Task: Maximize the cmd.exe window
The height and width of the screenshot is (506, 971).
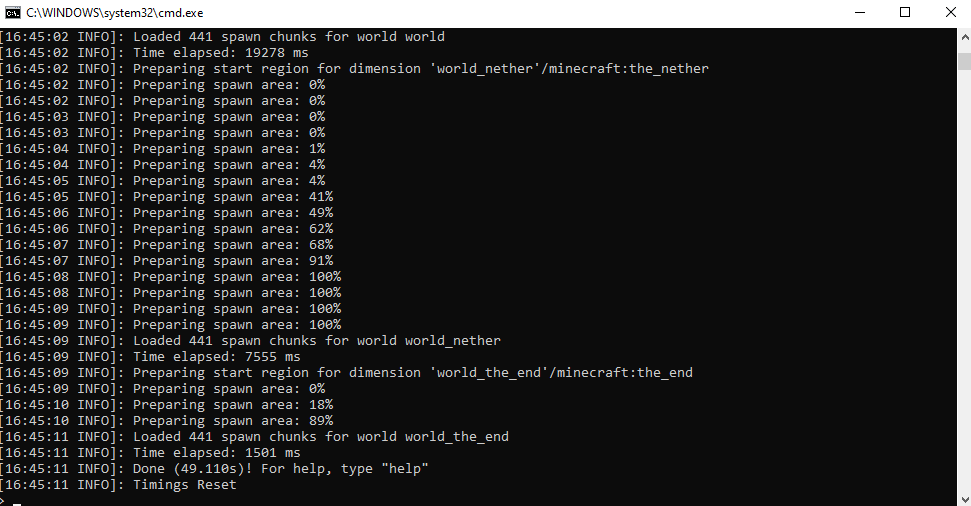Action: coord(905,12)
